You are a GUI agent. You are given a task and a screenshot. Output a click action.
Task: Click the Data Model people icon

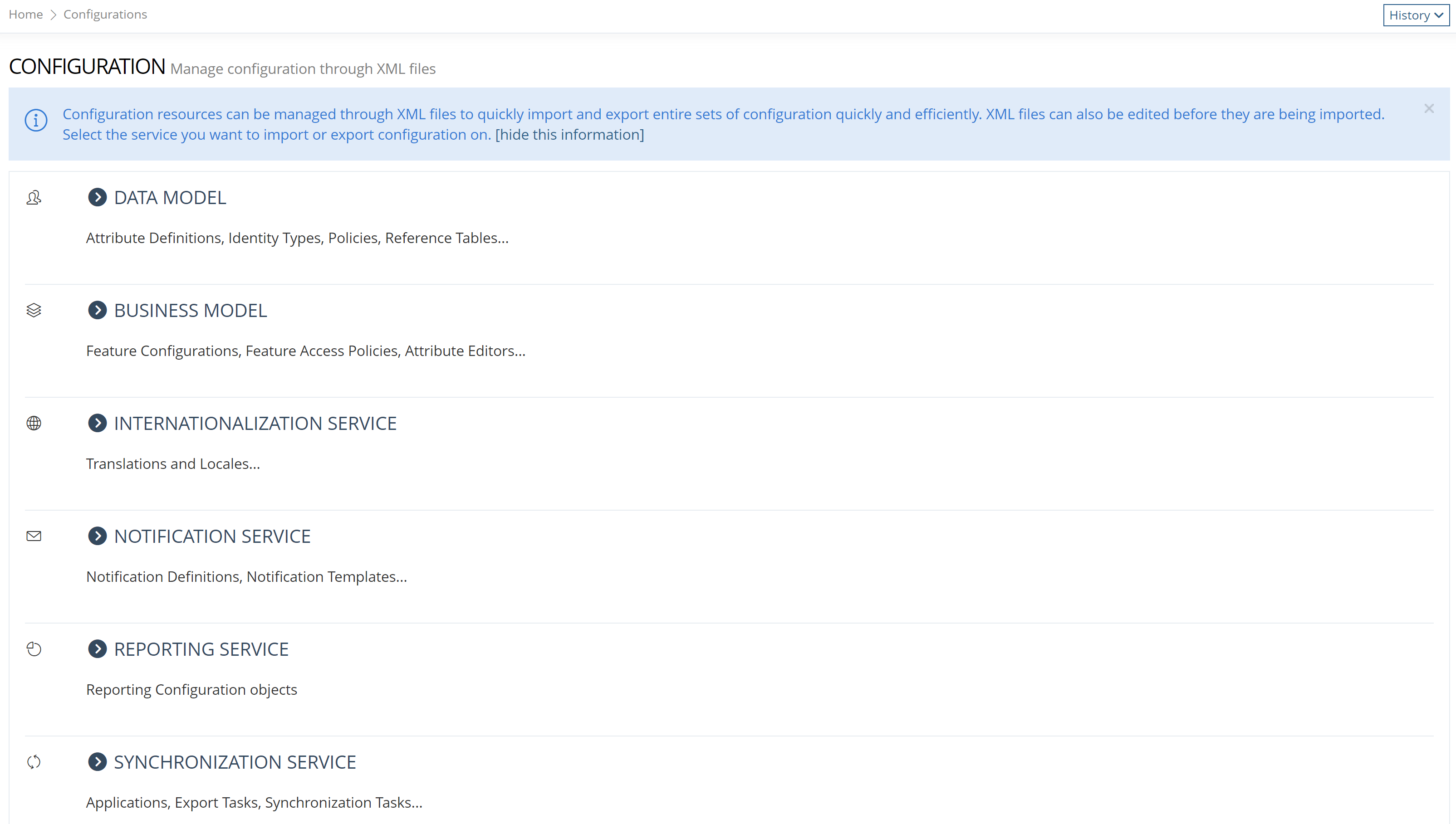[x=34, y=198]
